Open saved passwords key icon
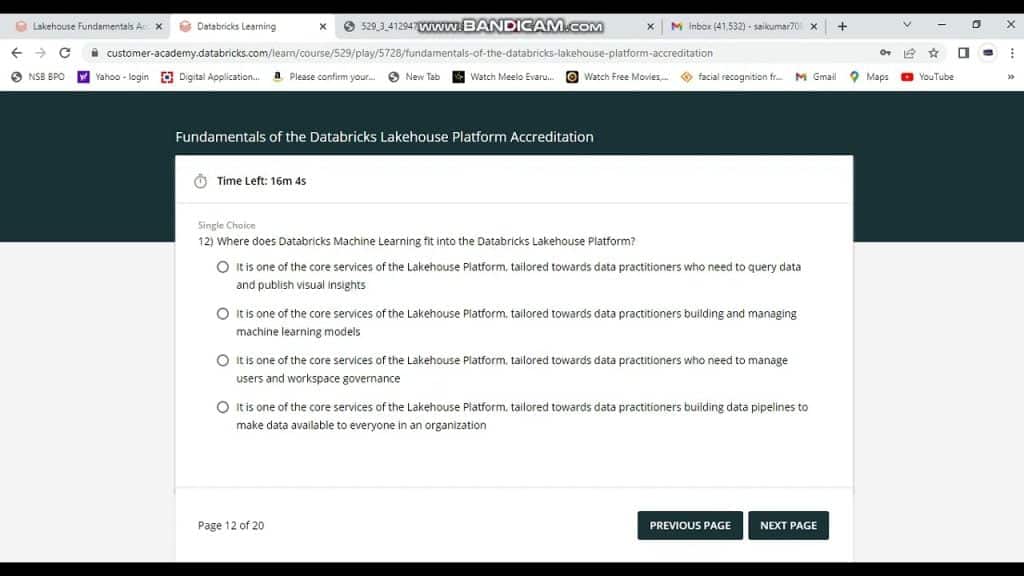This screenshot has width=1024, height=576. click(885, 53)
